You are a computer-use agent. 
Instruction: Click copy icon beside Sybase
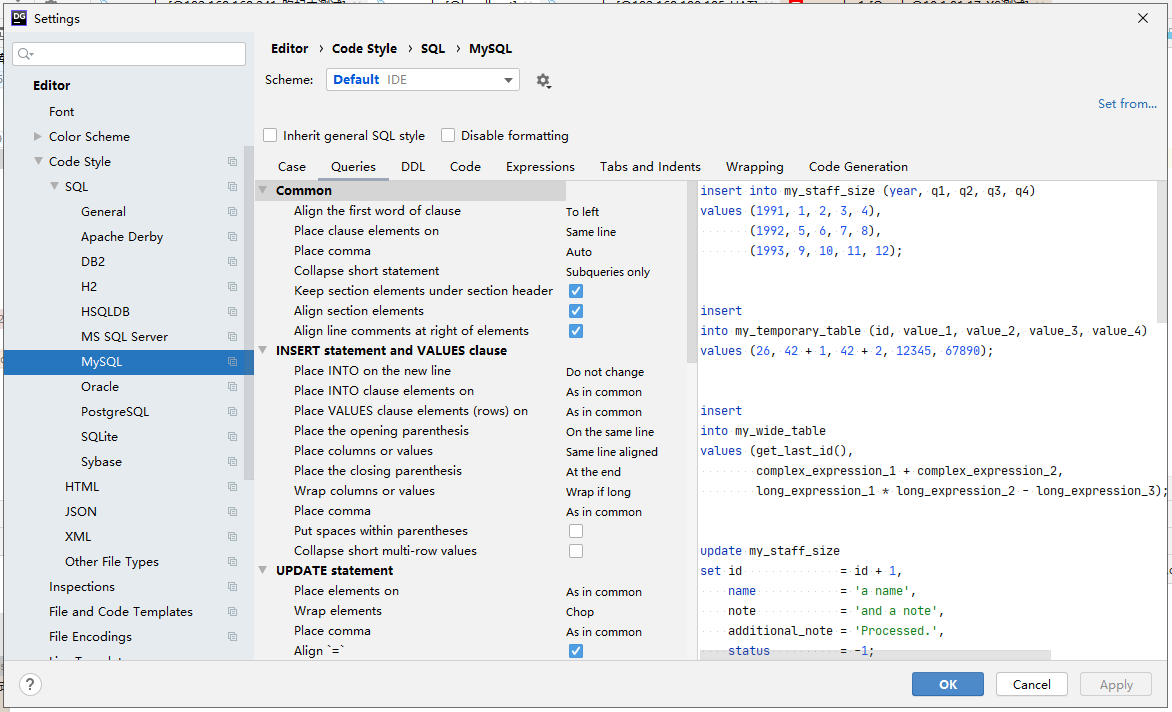pyautogui.click(x=232, y=462)
